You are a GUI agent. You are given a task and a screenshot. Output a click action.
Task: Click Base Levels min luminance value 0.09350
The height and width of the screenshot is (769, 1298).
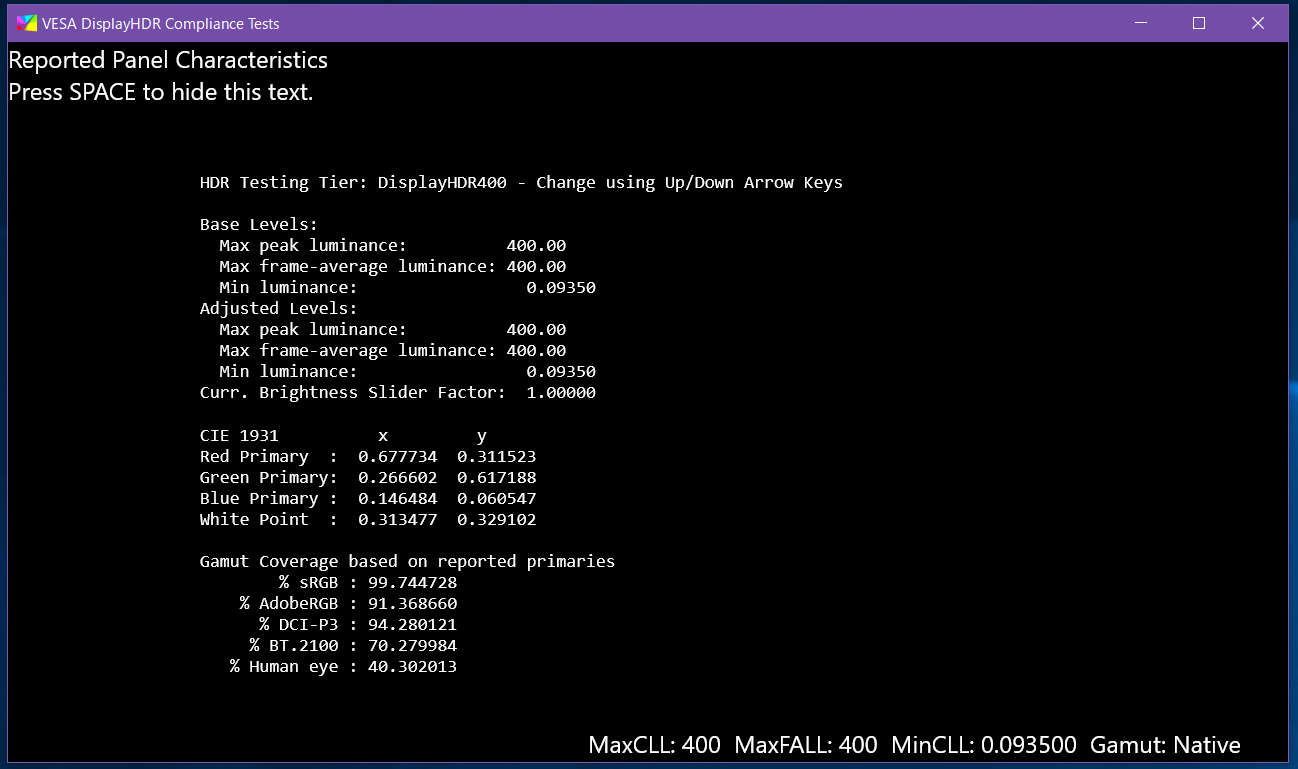tap(561, 288)
